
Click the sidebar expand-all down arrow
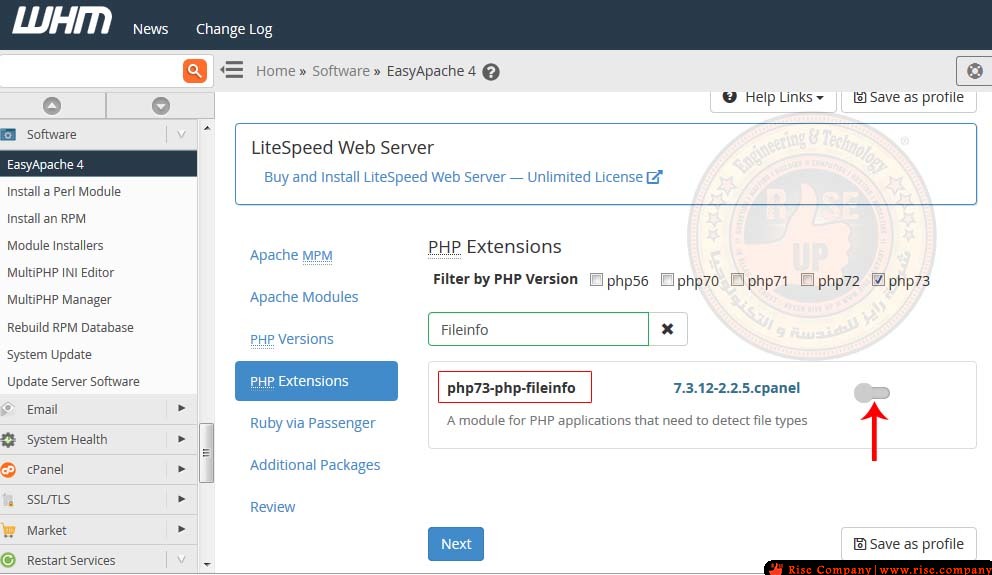(161, 106)
